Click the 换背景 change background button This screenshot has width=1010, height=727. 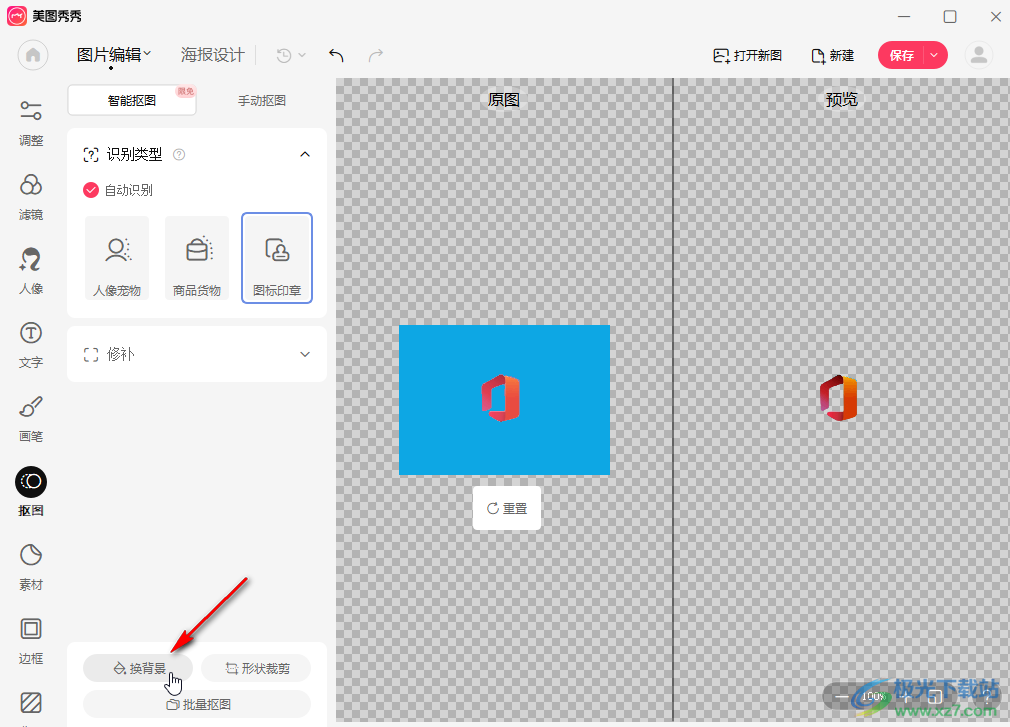(x=138, y=668)
